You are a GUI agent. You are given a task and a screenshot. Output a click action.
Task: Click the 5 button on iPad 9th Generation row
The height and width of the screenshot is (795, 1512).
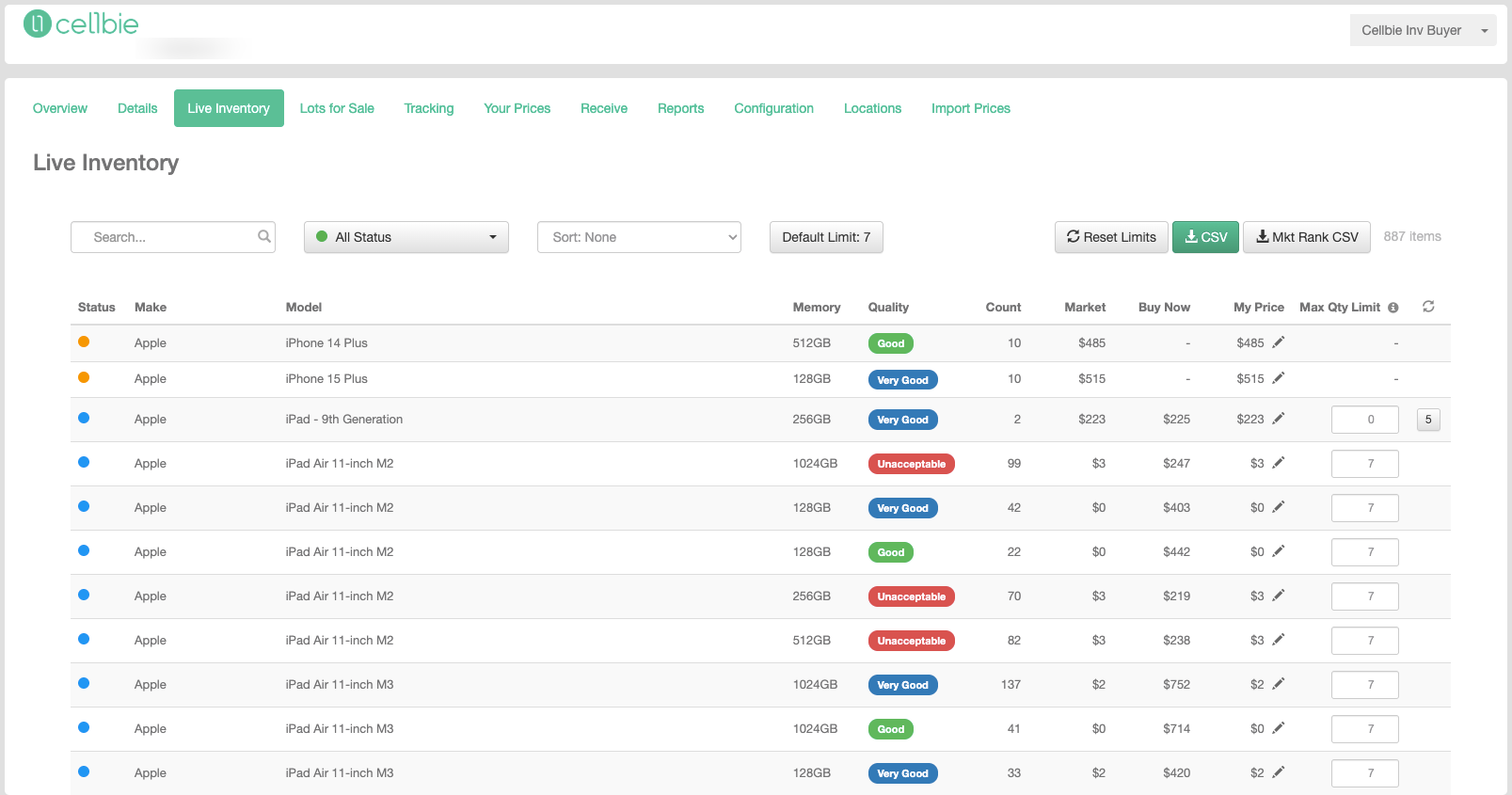(x=1428, y=420)
